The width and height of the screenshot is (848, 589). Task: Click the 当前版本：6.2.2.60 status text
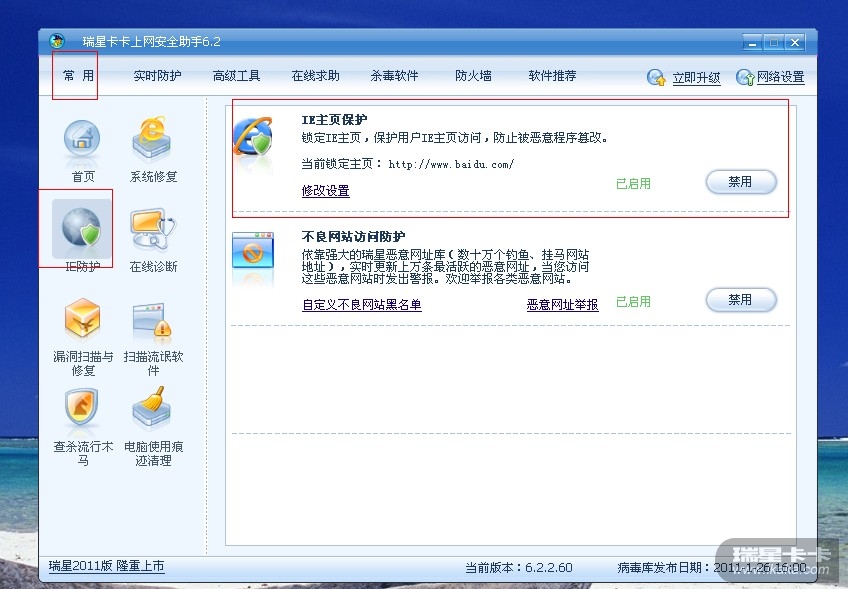coord(519,567)
